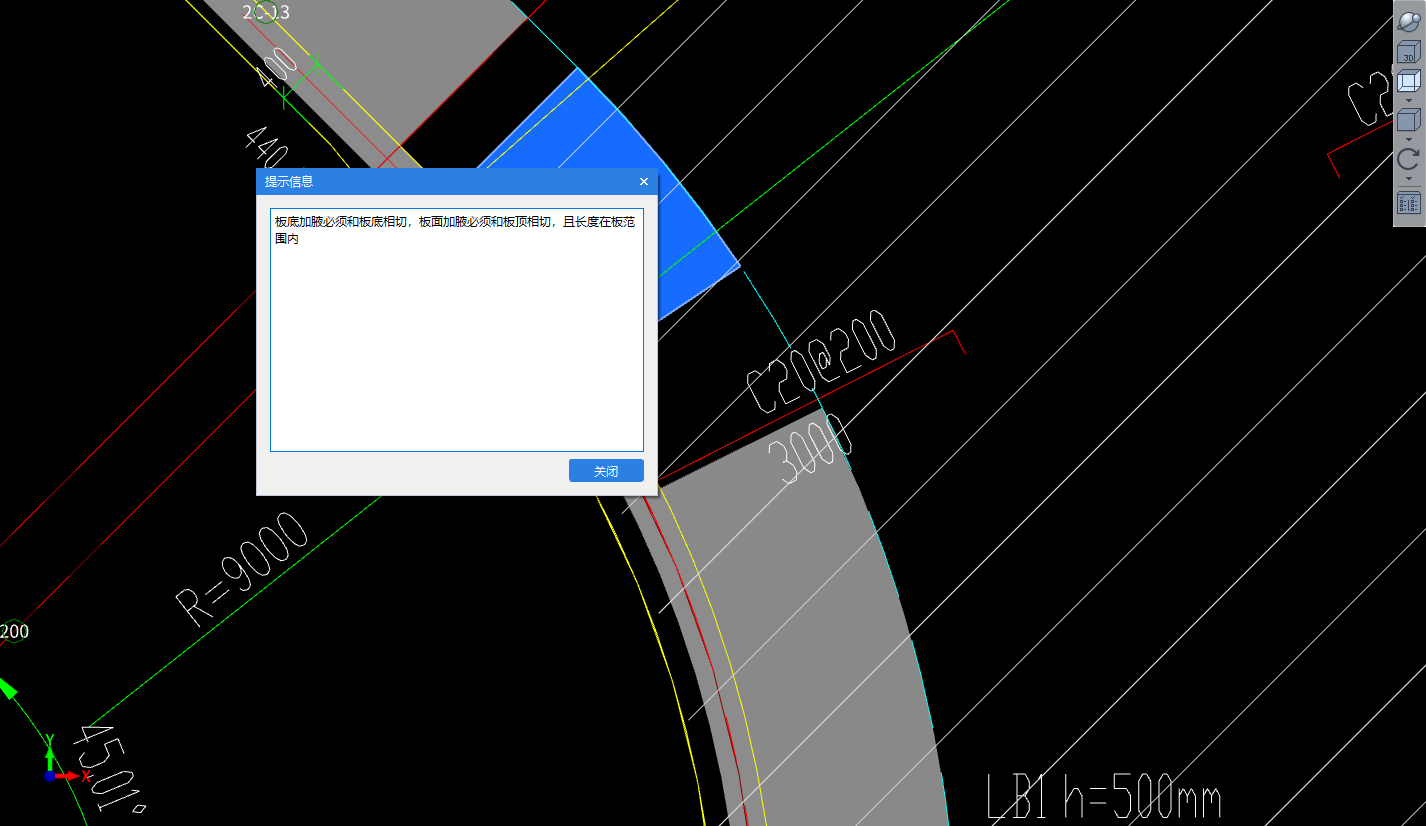Expand the dropdown under the solid cube

1408,139
